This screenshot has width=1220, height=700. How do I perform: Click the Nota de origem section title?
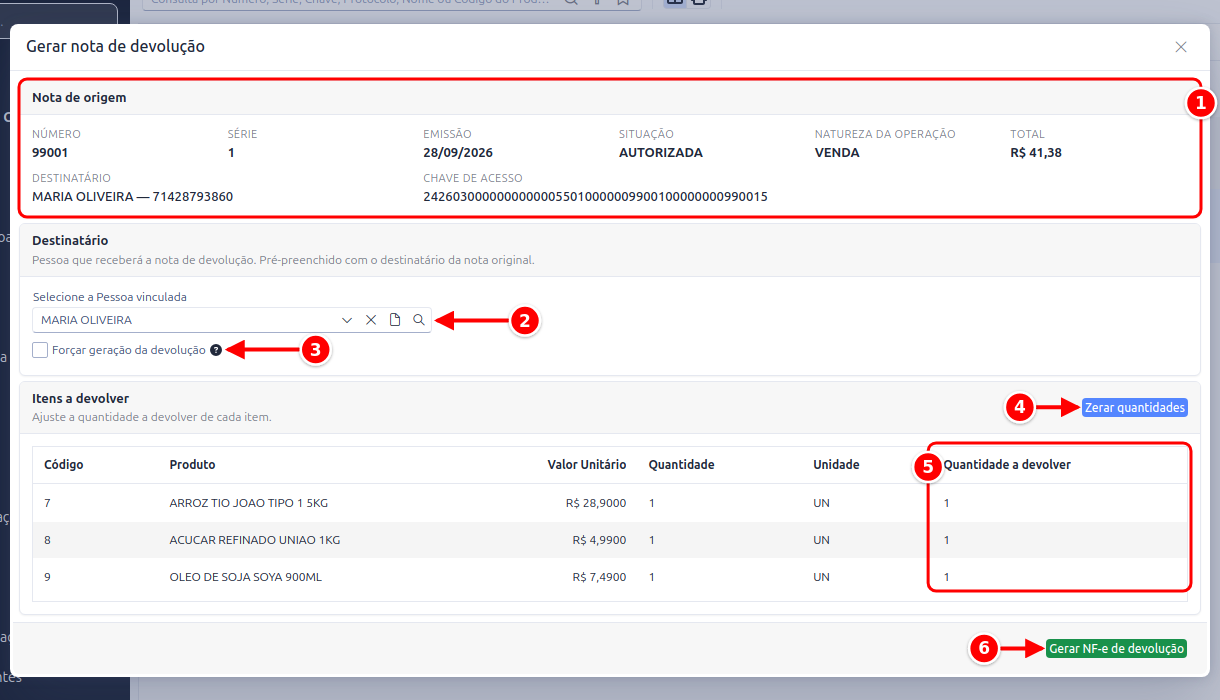tap(79, 98)
